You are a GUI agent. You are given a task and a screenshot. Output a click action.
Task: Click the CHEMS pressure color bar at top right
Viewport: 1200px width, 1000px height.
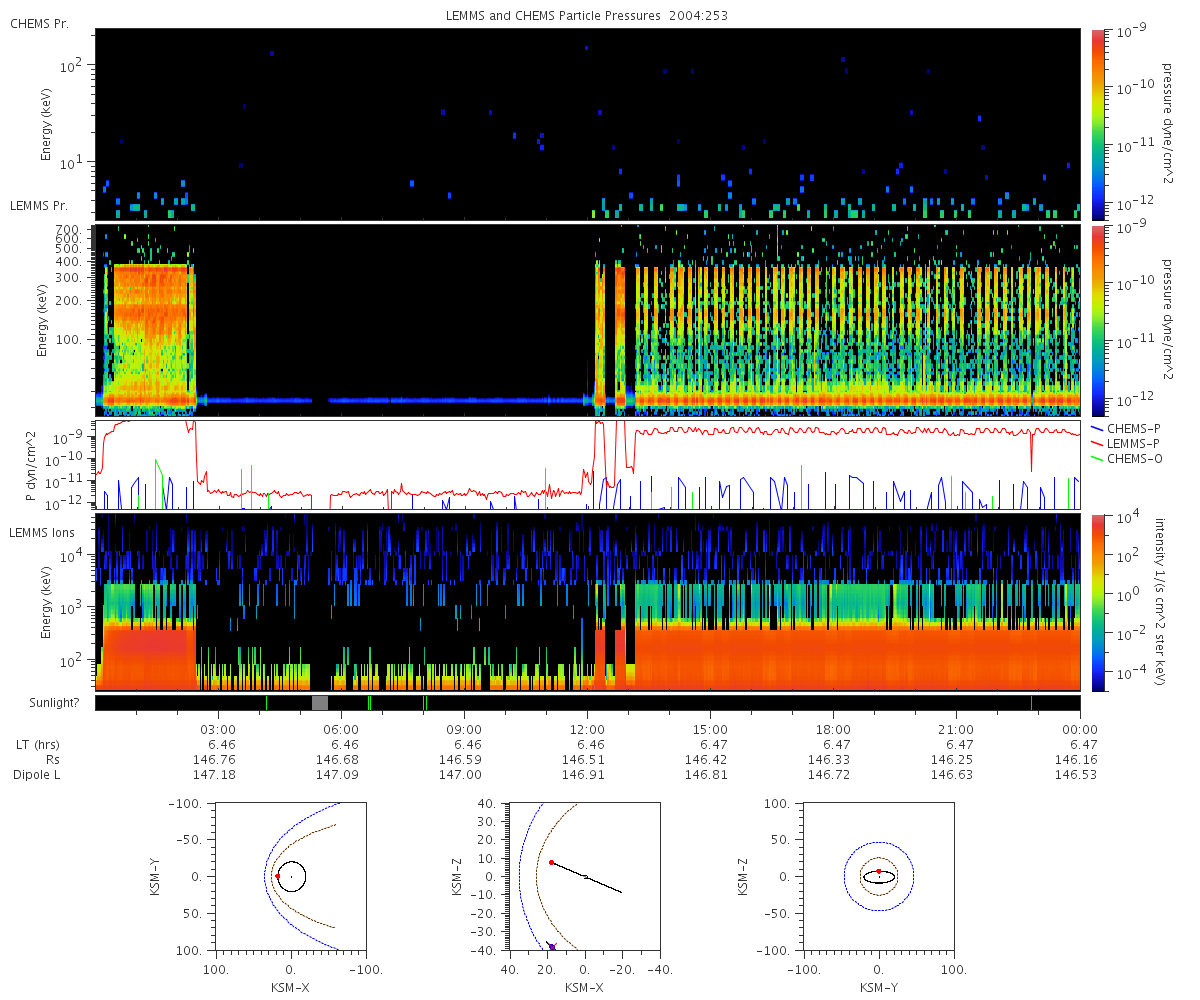(x=1098, y=124)
